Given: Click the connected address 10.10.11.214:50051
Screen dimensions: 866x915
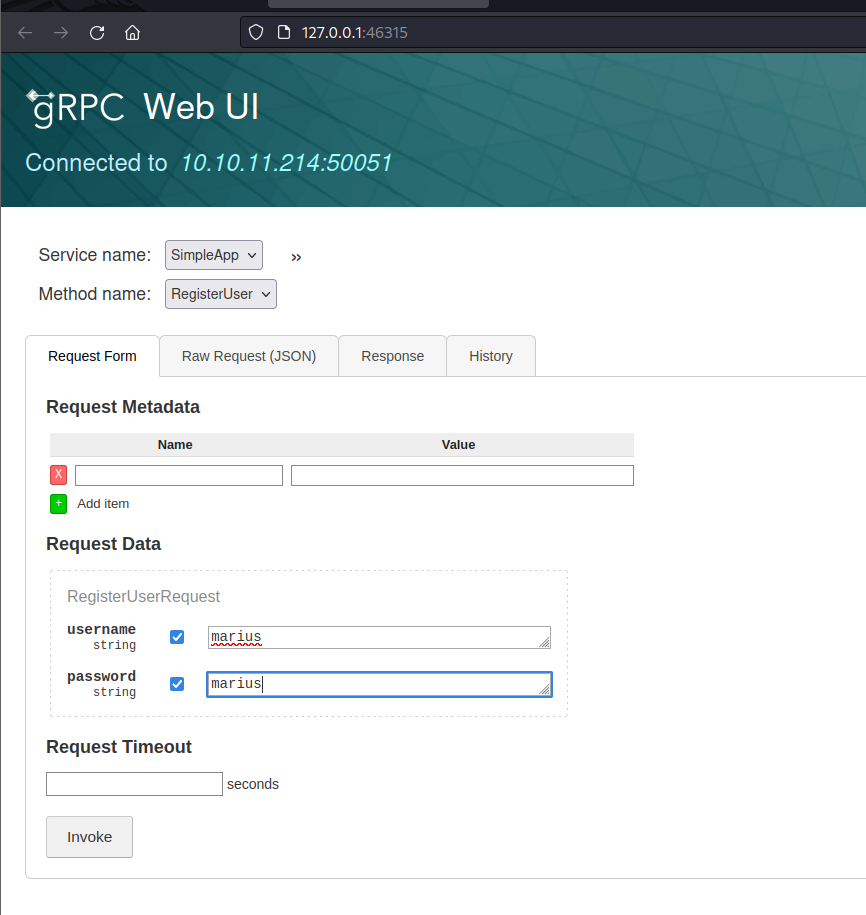Looking at the screenshot, I should 286,163.
